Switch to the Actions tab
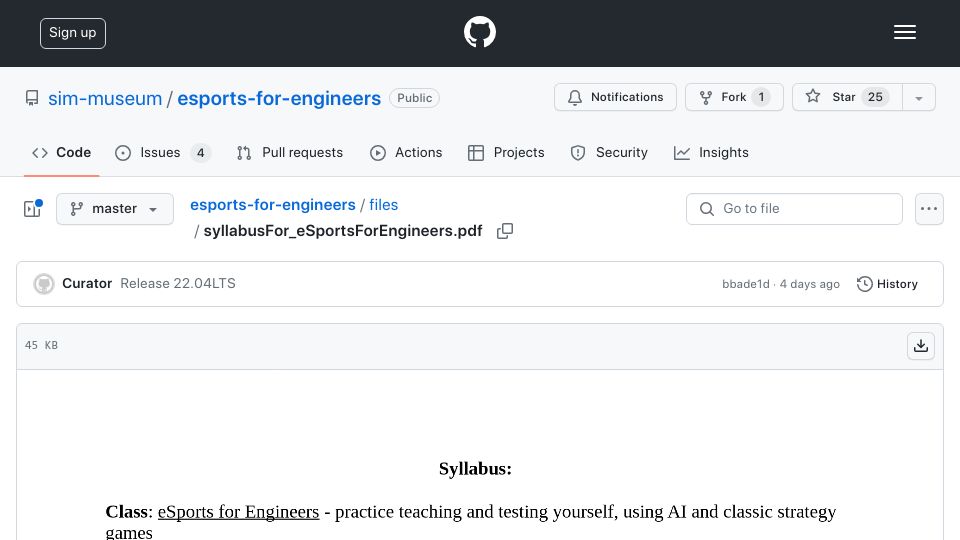The height and width of the screenshot is (540, 960). pos(406,152)
